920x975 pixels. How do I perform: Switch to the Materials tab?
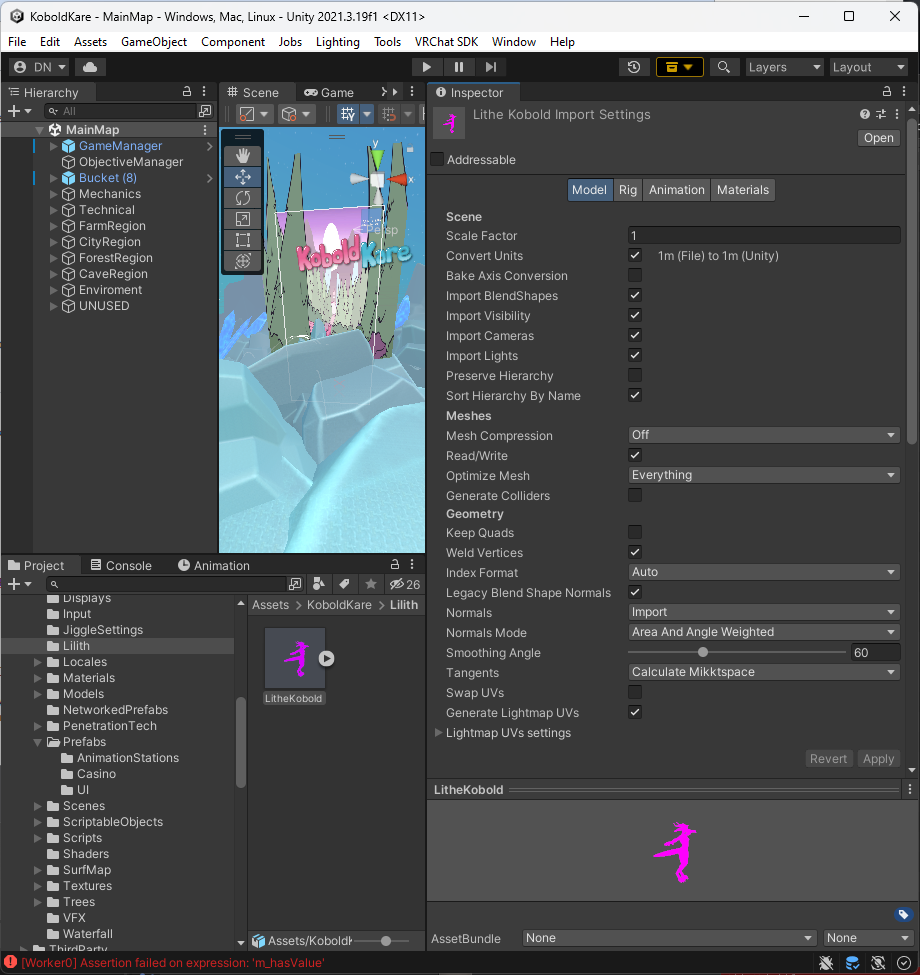click(x=743, y=190)
